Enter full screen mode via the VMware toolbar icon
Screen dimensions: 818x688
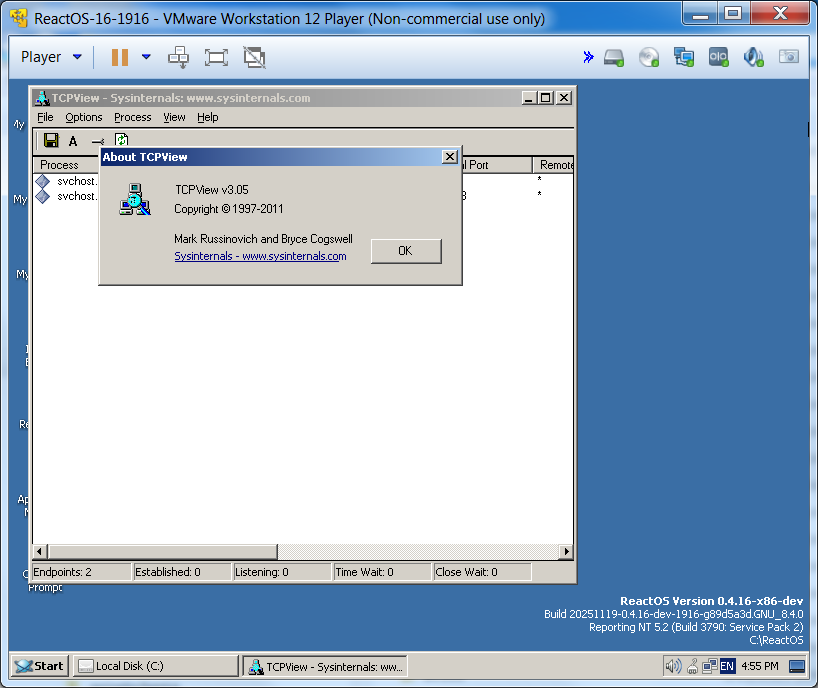[x=216, y=57]
